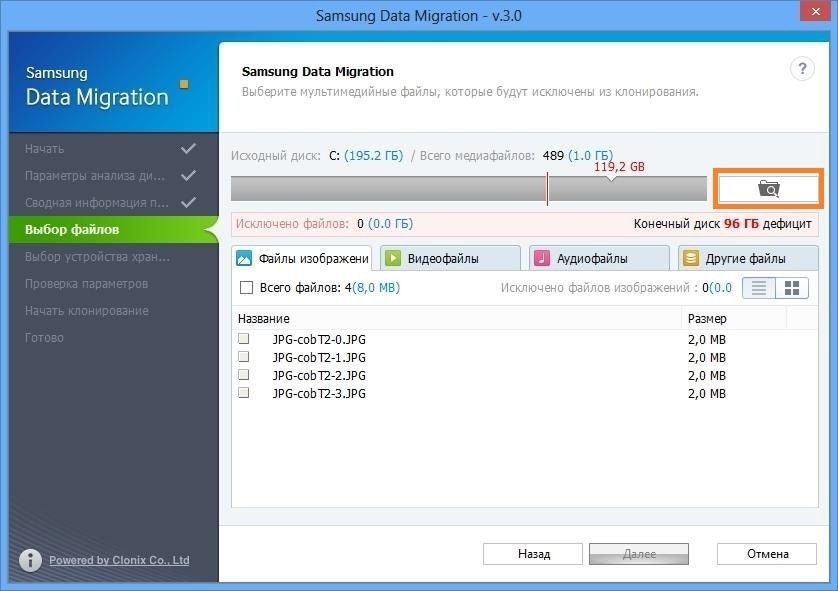Image resolution: width=838 pixels, height=591 pixels.
Task: Click the 'Размер' column header
Action: (734, 318)
